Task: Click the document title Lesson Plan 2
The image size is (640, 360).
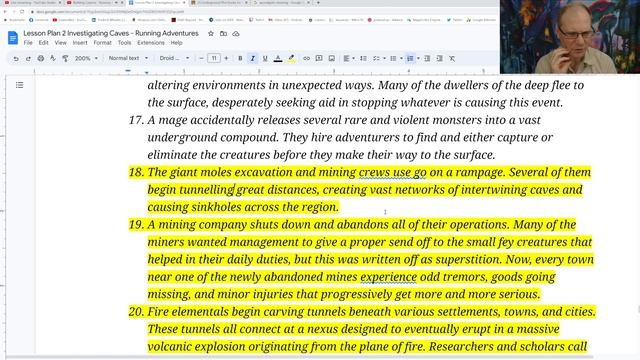Action: pyautogui.click(x=111, y=33)
